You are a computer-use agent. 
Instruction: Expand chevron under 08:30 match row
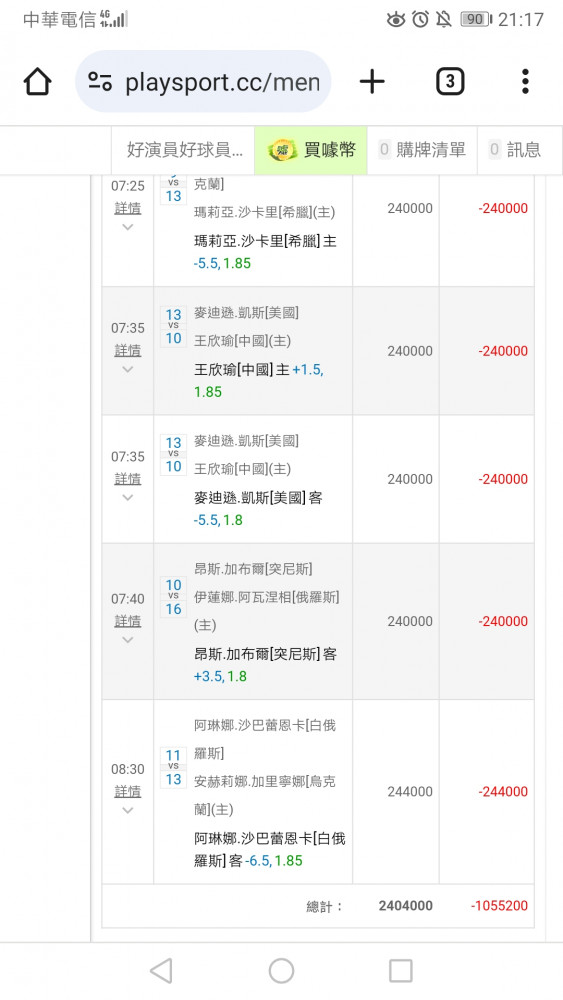(128, 811)
